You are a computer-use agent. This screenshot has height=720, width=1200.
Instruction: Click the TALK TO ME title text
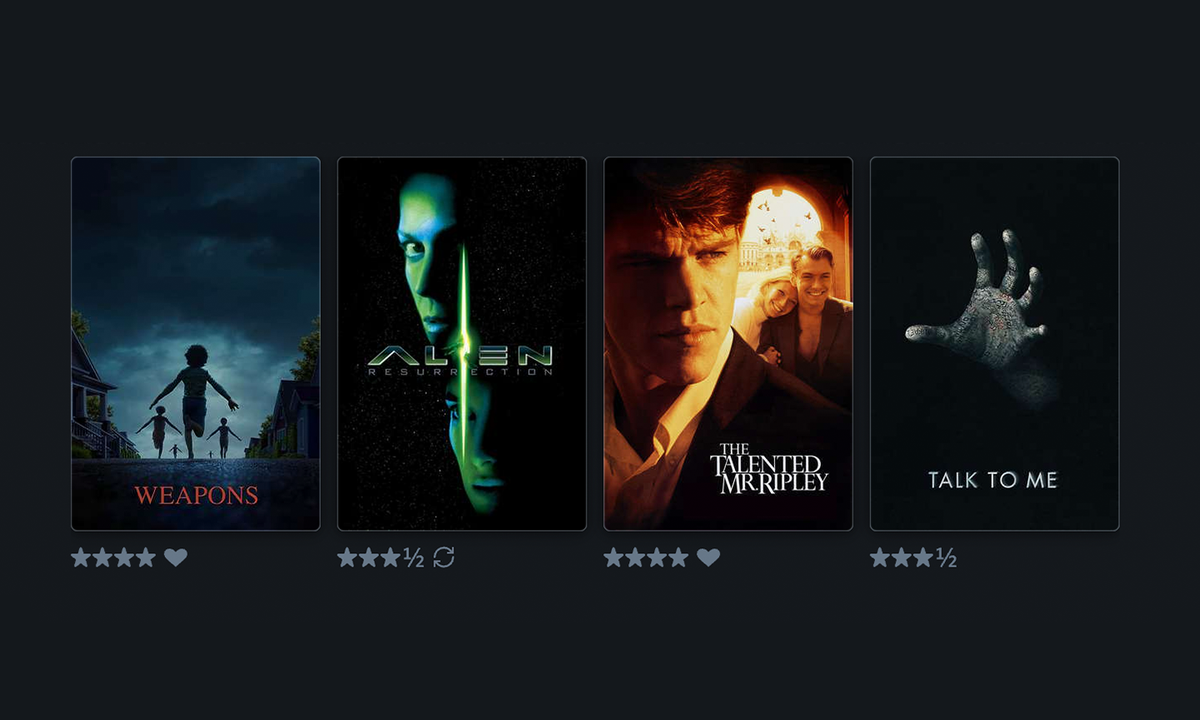pos(992,480)
